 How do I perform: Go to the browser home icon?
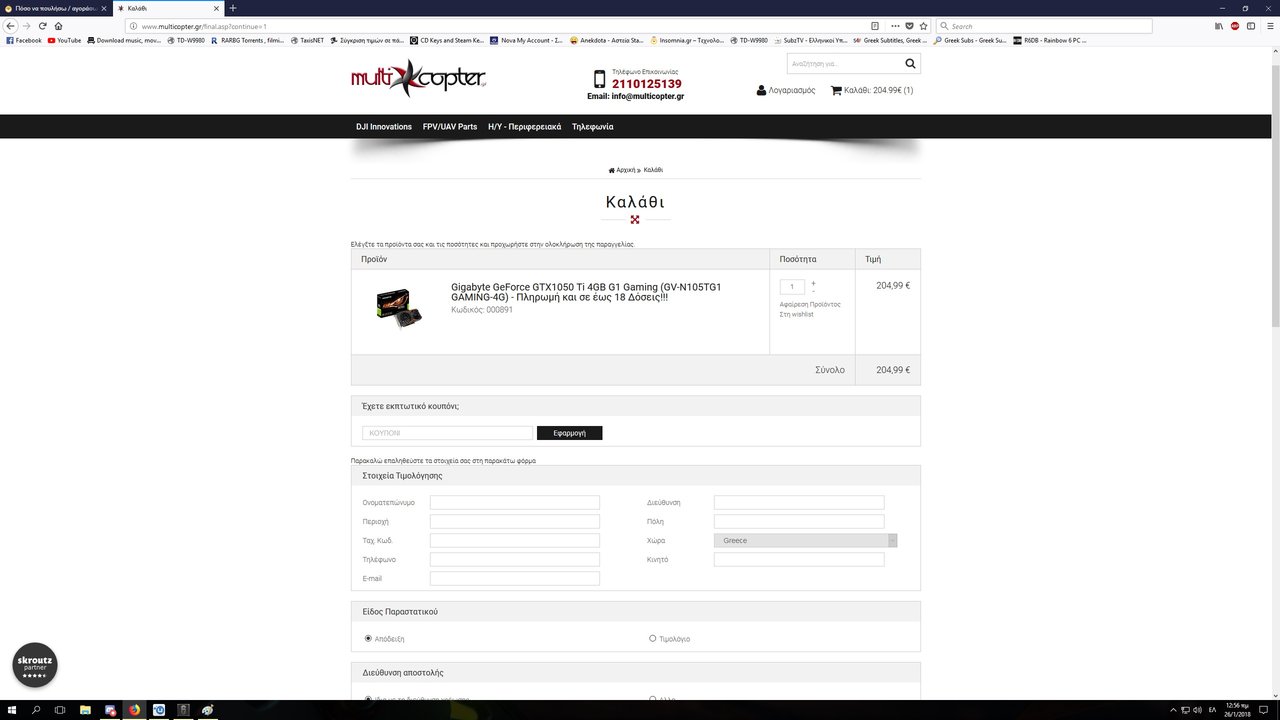tap(58, 26)
